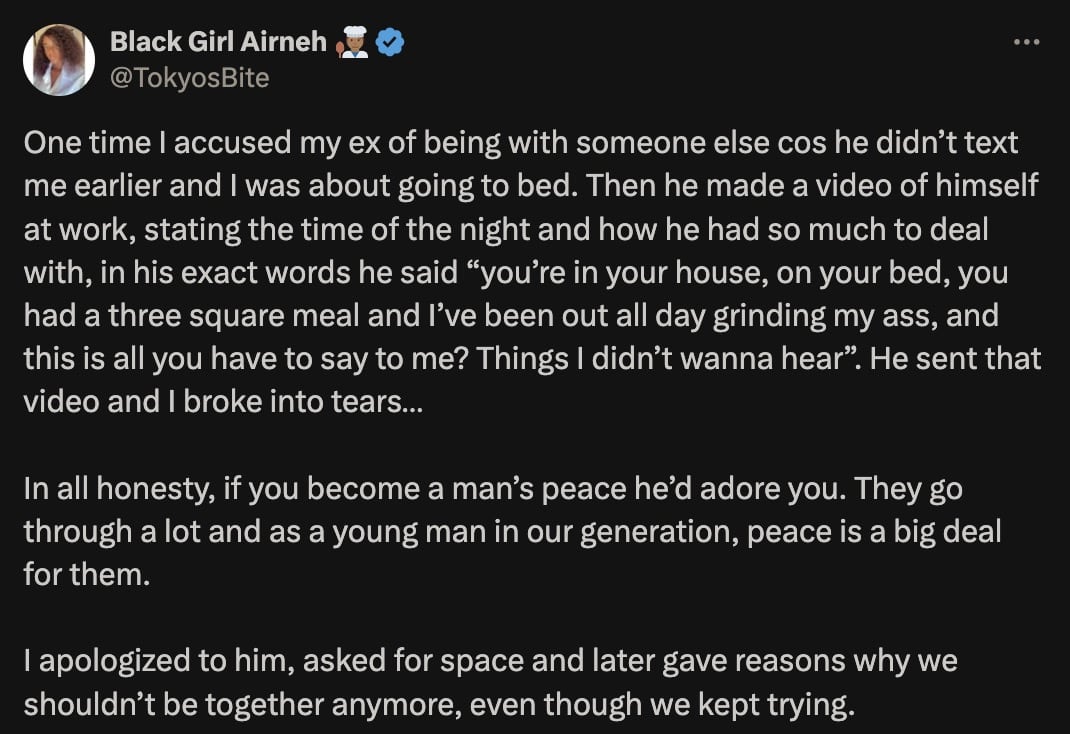Click the blue verified checkmark badge
The width and height of the screenshot is (1070, 734).
[x=390, y=42]
